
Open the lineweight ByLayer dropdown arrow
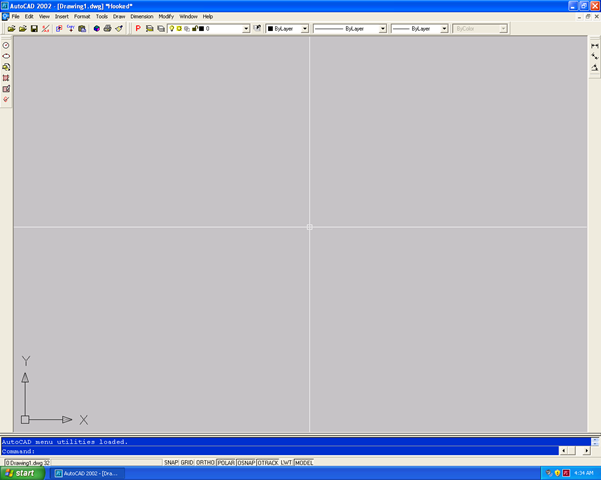click(x=444, y=29)
